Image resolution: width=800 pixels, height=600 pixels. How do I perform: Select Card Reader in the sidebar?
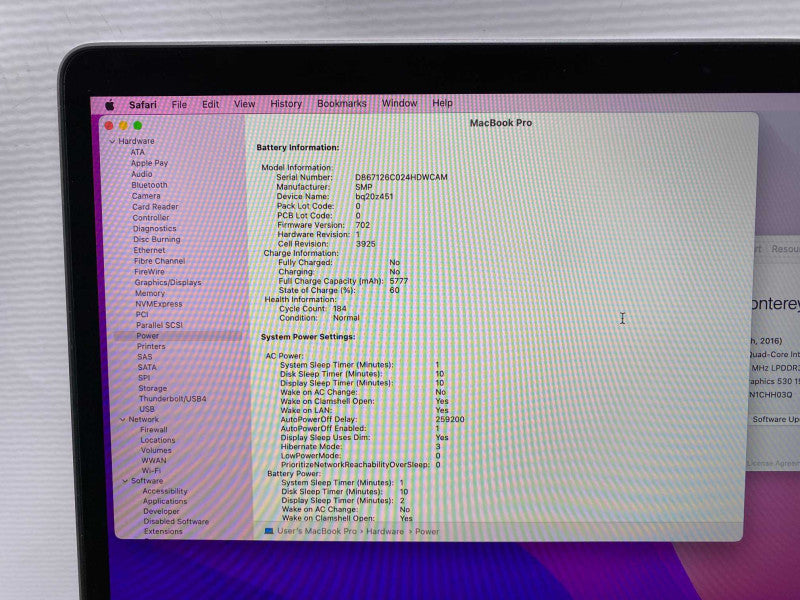click(156, 207)
